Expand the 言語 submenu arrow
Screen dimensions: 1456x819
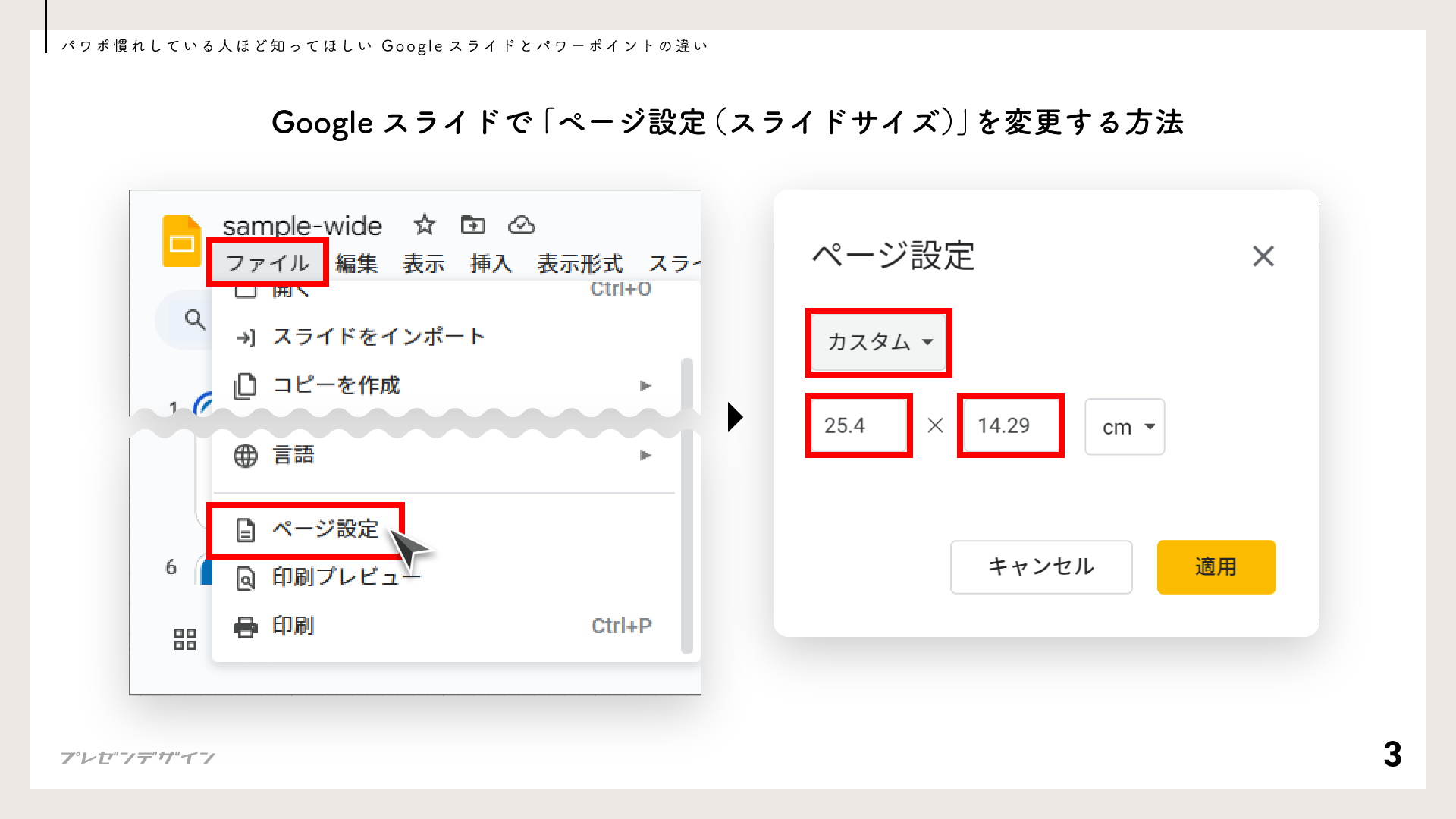point(645,456)
